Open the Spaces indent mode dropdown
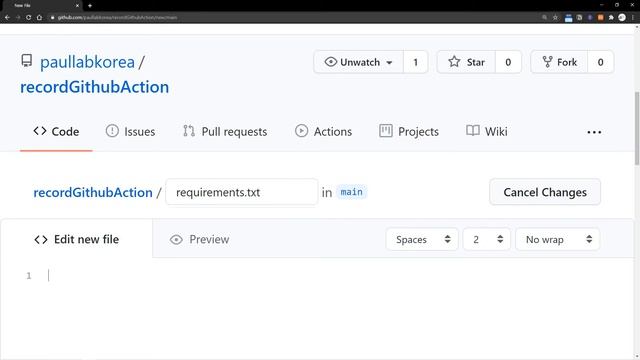The width and height of the screenshot is (640, 360). (422, 239)
